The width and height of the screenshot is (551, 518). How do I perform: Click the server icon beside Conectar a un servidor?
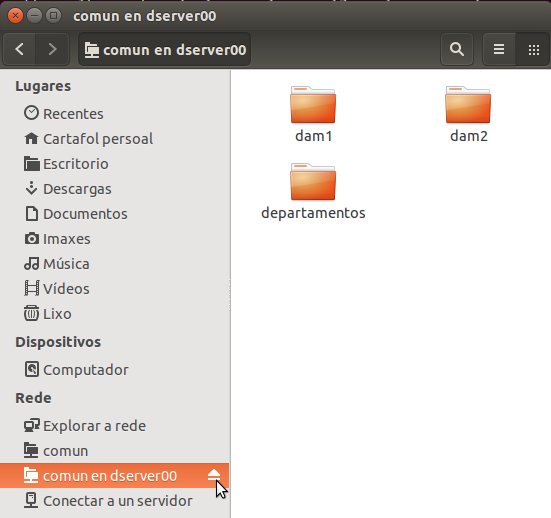coord(31,500)
